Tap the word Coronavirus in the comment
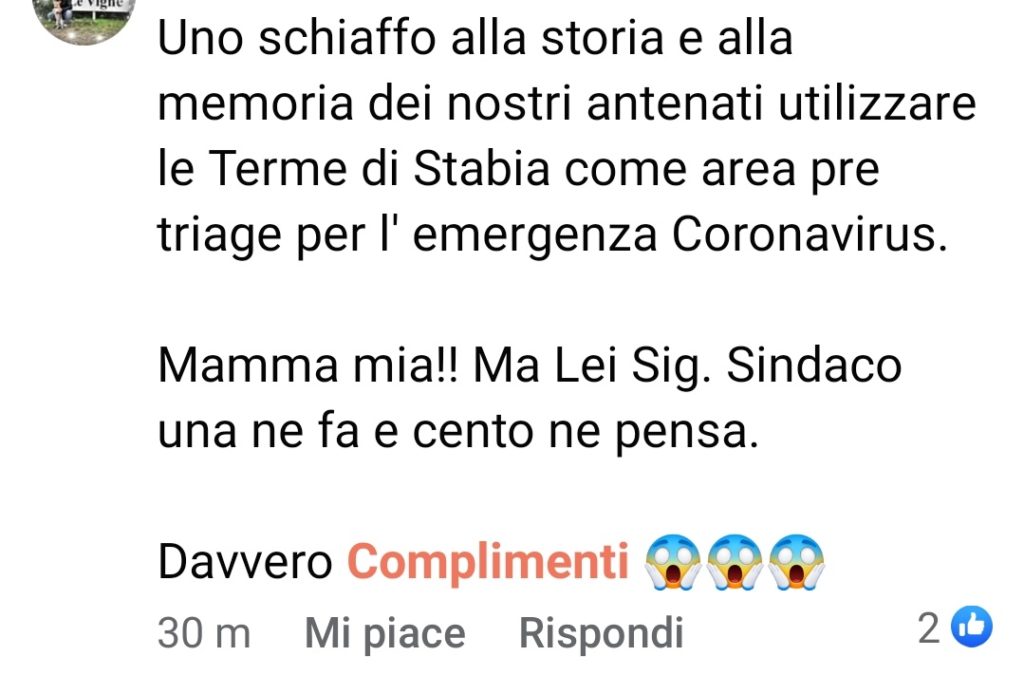This screenshot has height=675, width=1024. coord(808,234)
